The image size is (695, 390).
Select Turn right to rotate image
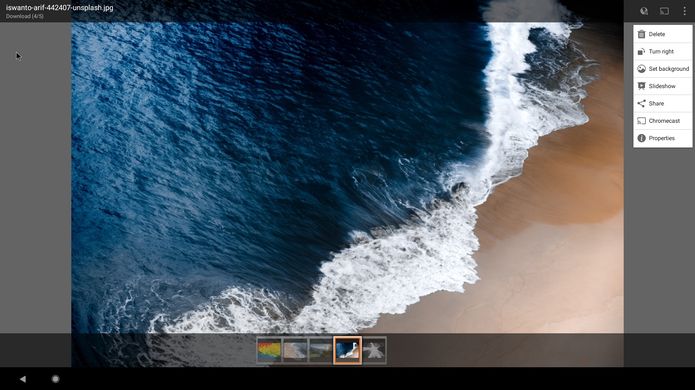point(663,51)
